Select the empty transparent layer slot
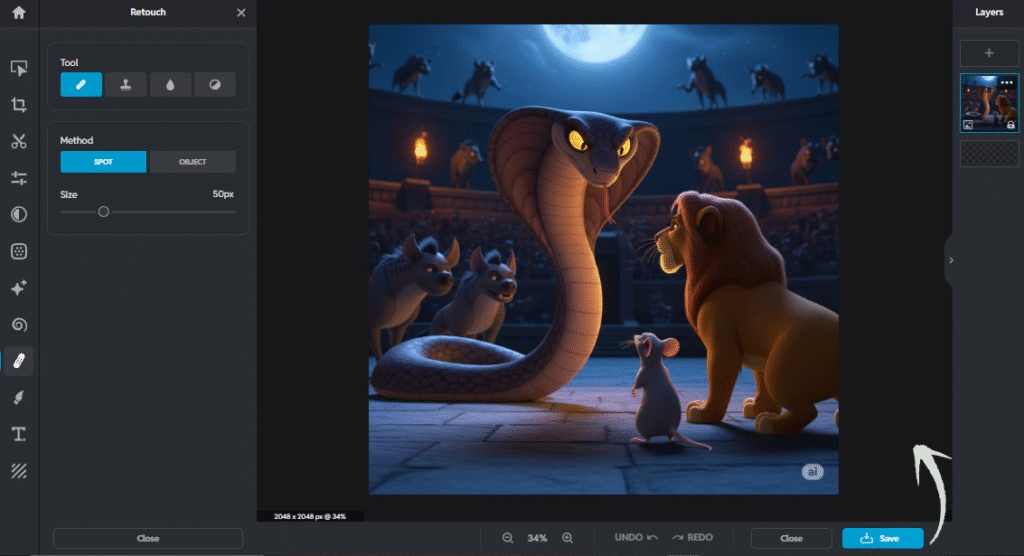The image size is (1024, 556). click(989, 154)
